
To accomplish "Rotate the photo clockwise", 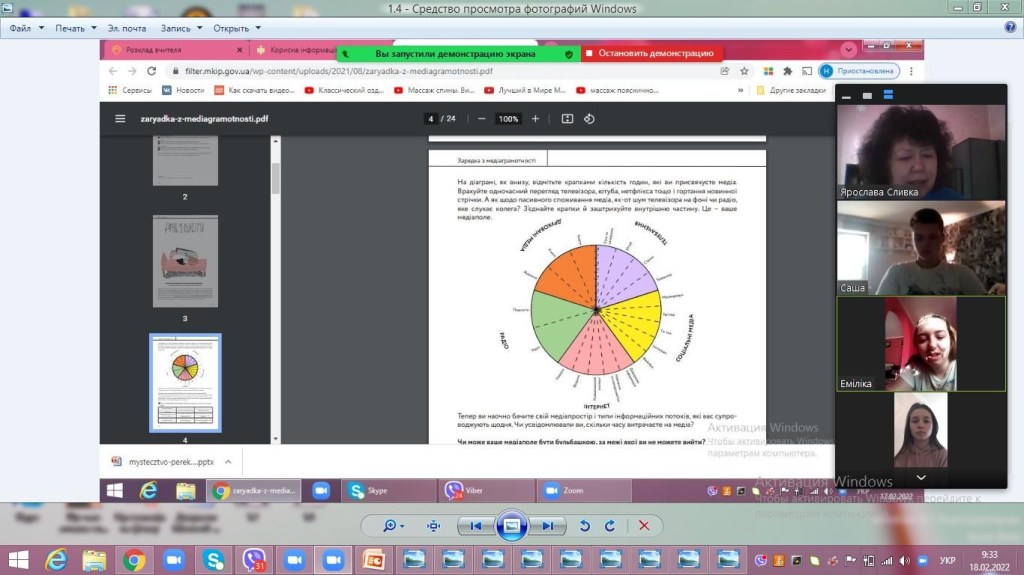I will 609,525.
